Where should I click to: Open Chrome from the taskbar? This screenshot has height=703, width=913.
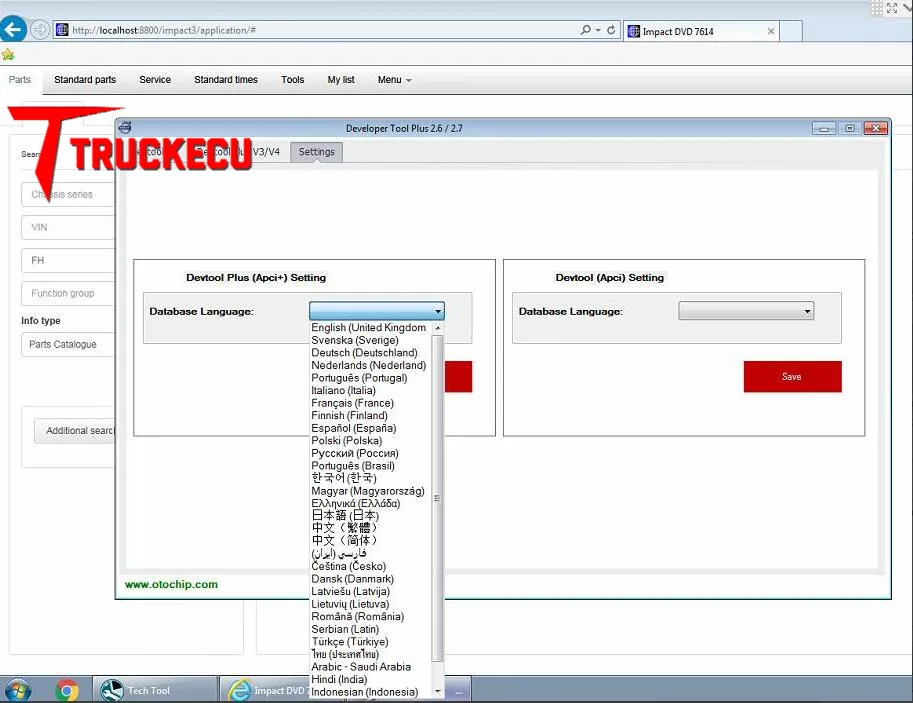coord(67,691)
